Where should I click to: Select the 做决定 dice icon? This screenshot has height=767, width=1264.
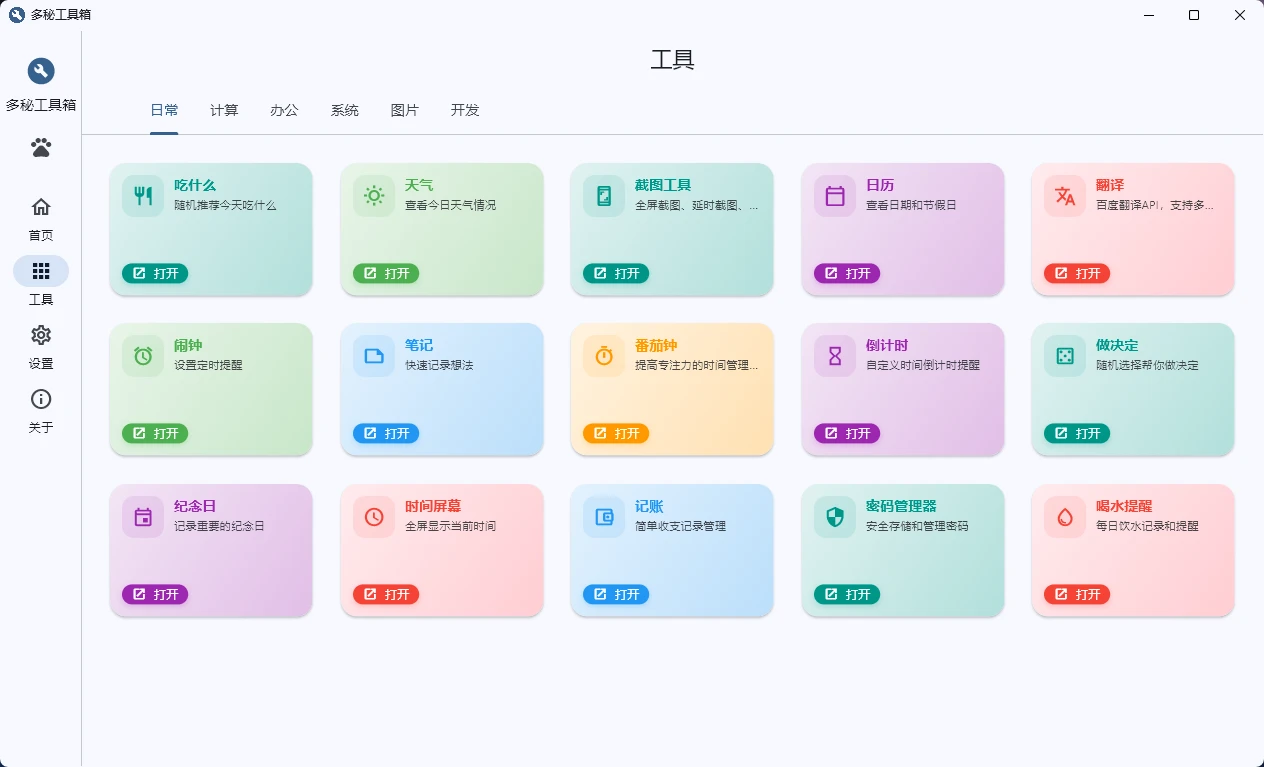coord(1064,356)
